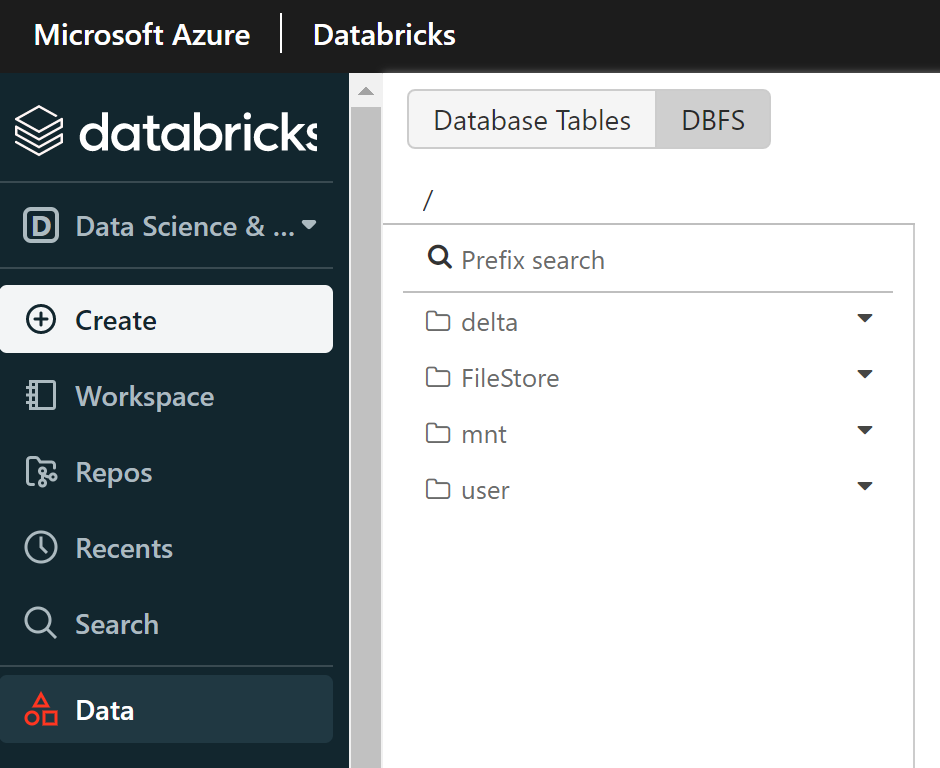Open the FileStore folder
This screenshot has width=940, height=768.
509,378
